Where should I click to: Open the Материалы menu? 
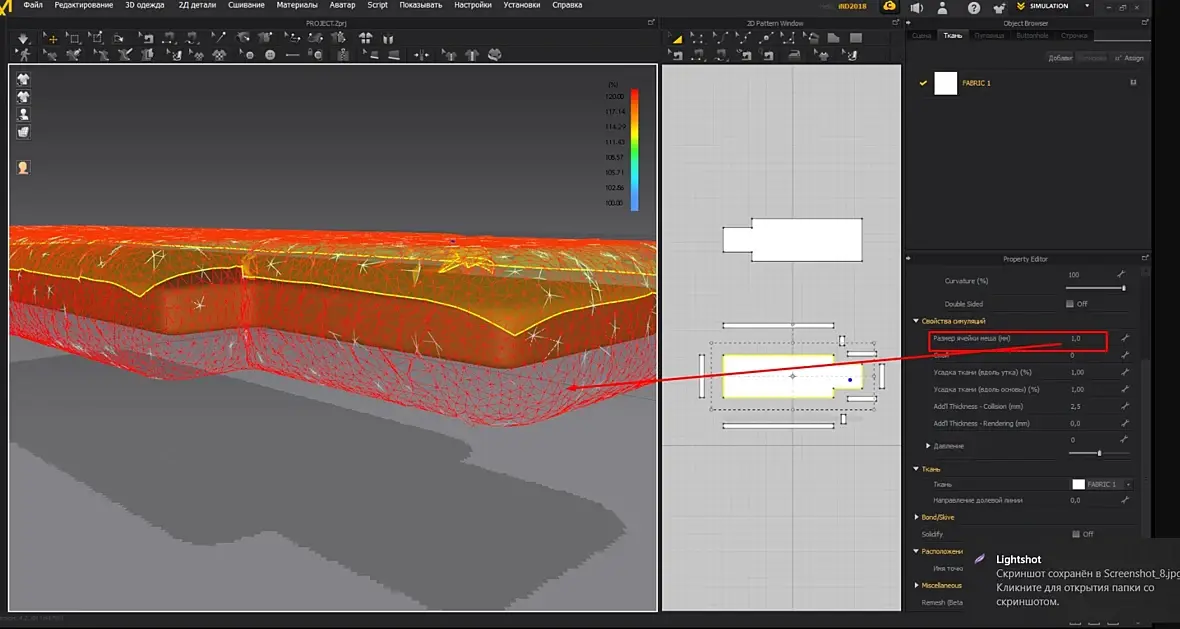tap(296, 5)
